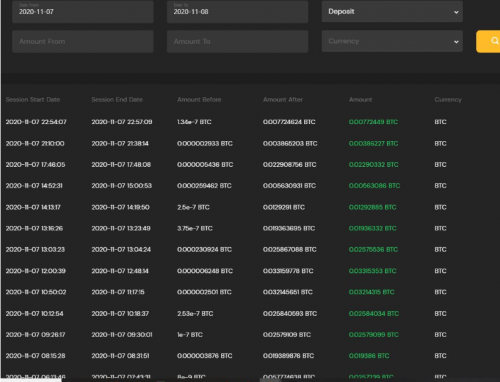Focus the Amount From input

[x=83, y=41]
